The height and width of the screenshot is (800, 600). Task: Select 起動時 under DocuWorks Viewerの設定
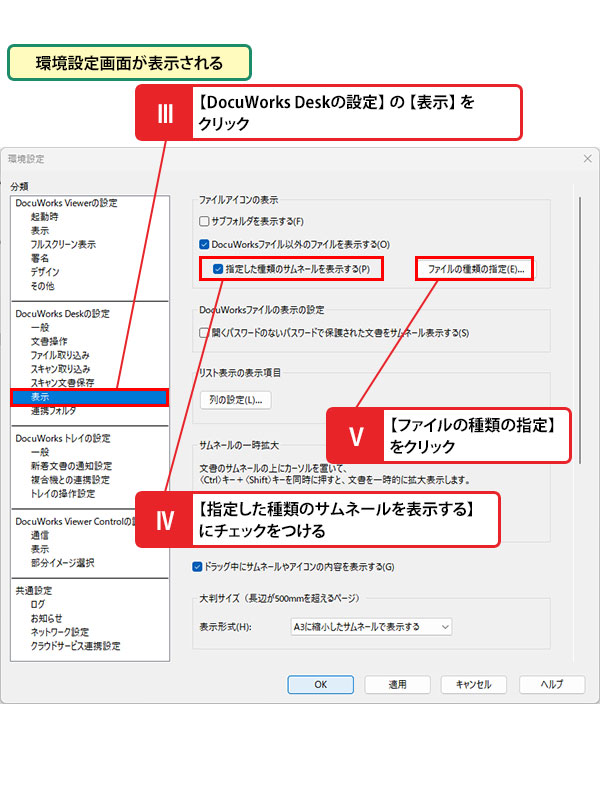pyautogui.click(x=44, y=217)
